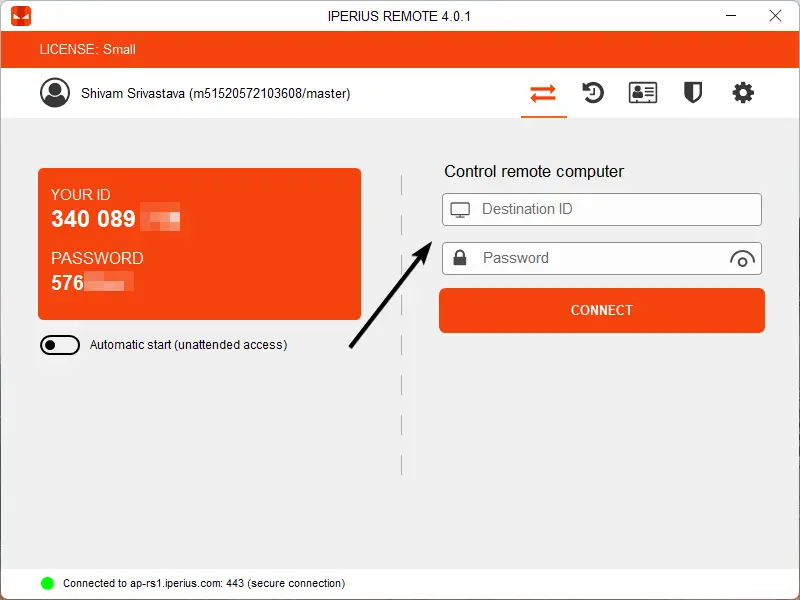Click the PASSWORD value starting 576
Viewport: 800px width, 600px height.
click(67, 283)
